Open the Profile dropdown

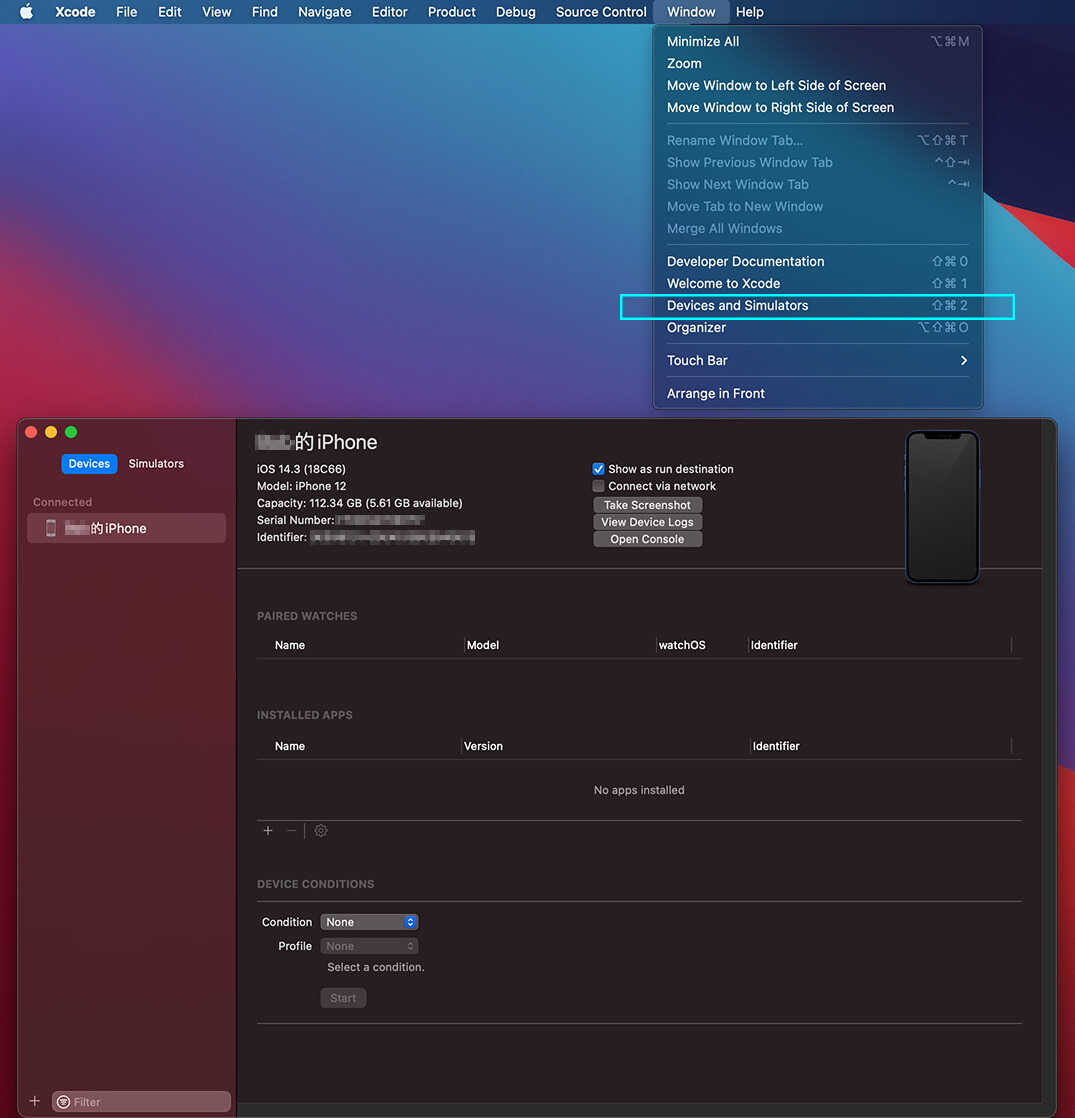pos(369,946)
